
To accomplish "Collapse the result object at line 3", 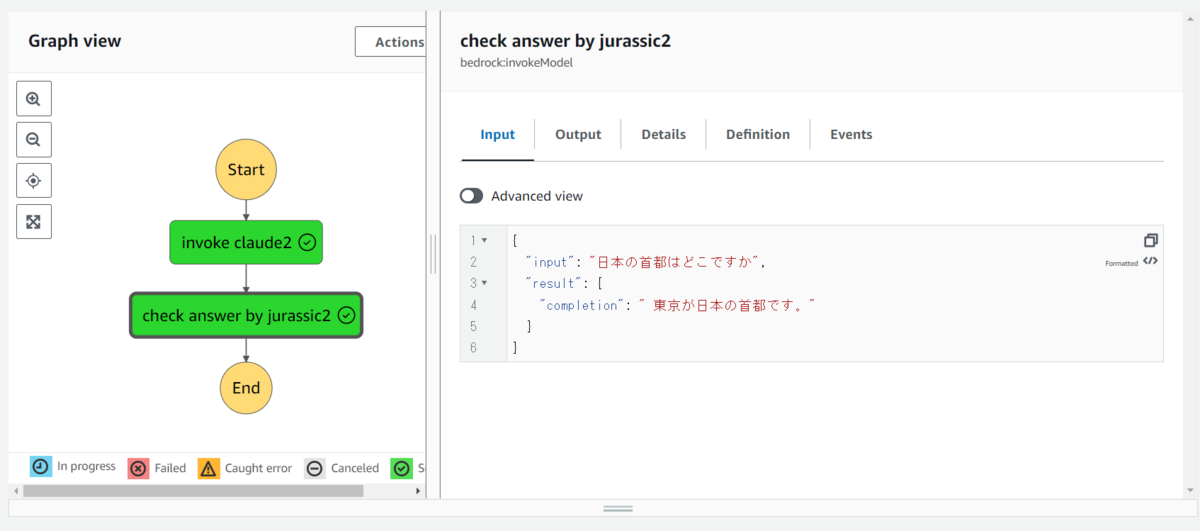I will pyautogui.click(x=485, y=283).
